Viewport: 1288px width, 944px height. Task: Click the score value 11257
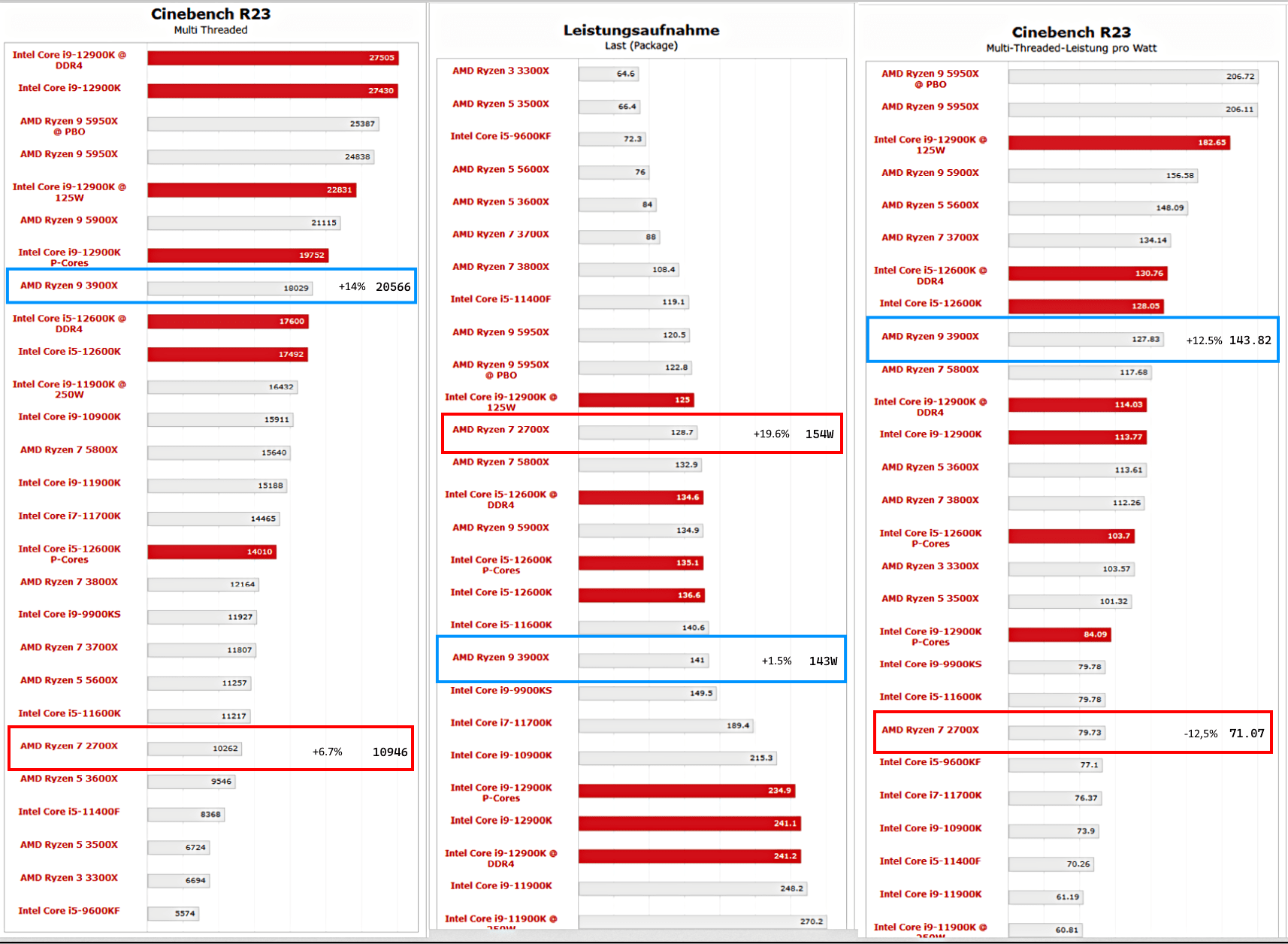[x=234, y=683]
